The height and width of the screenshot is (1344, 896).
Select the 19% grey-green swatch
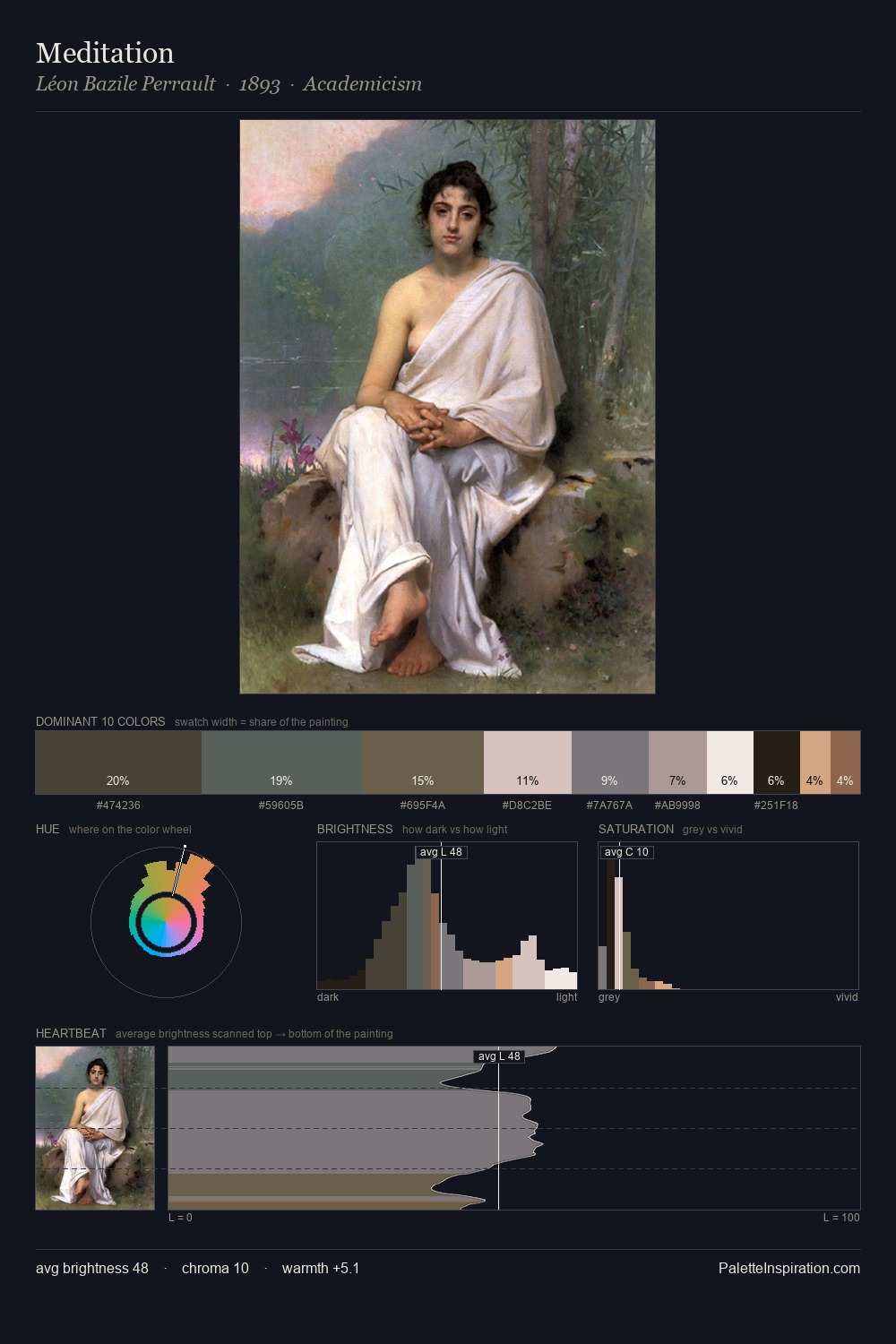point(281,762)
